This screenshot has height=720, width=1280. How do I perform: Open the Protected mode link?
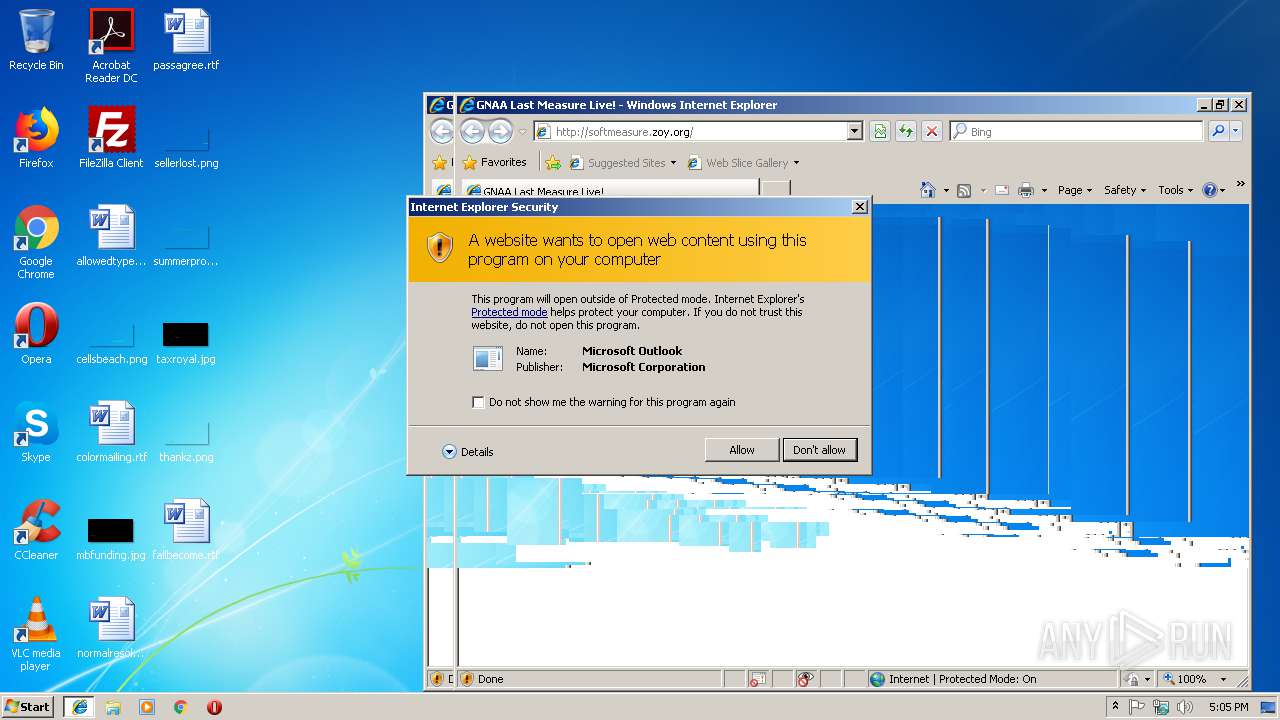(509, 312)
